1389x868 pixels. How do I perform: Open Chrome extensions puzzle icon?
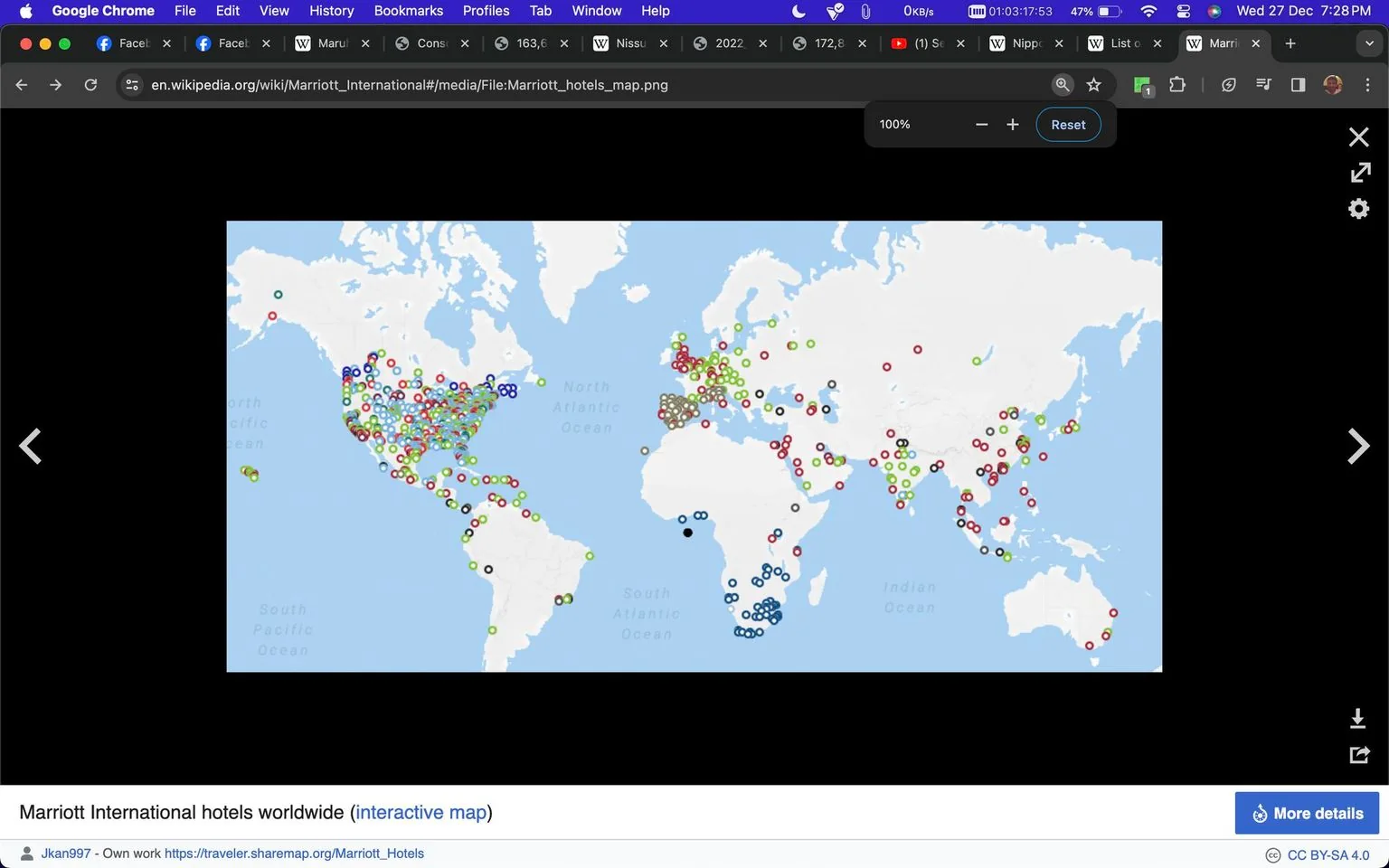(x=1176, y=84)
